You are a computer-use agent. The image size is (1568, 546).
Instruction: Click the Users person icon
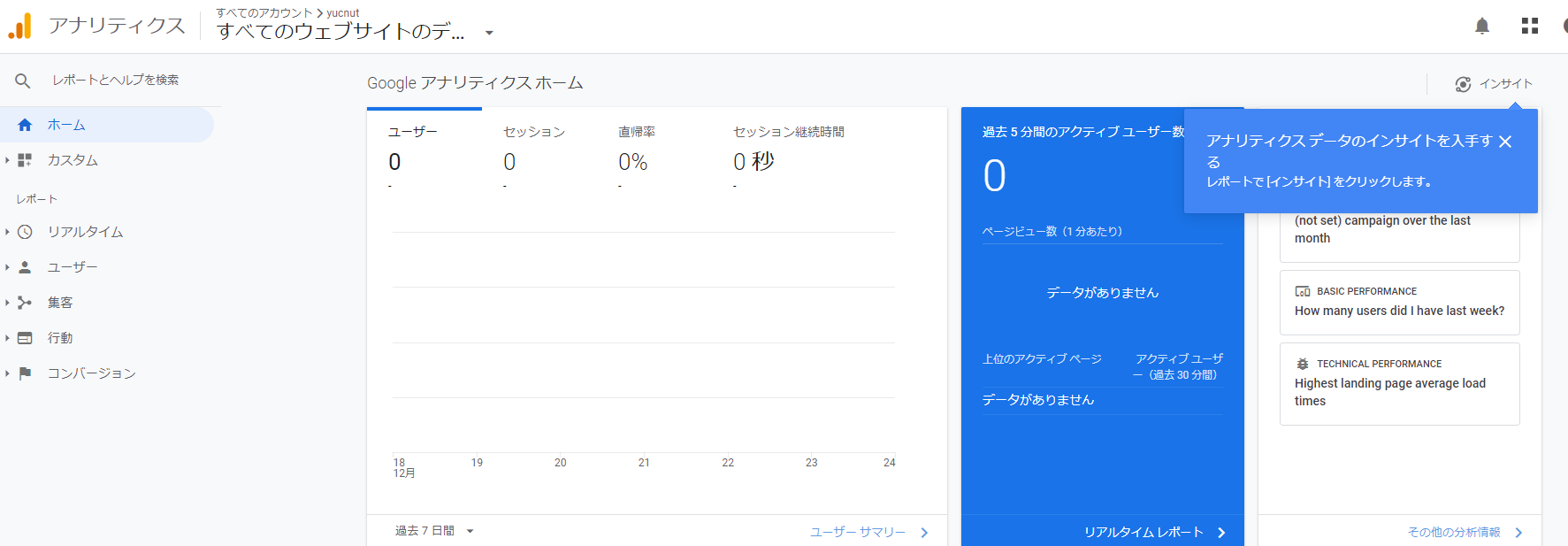(x=25, y=267)
